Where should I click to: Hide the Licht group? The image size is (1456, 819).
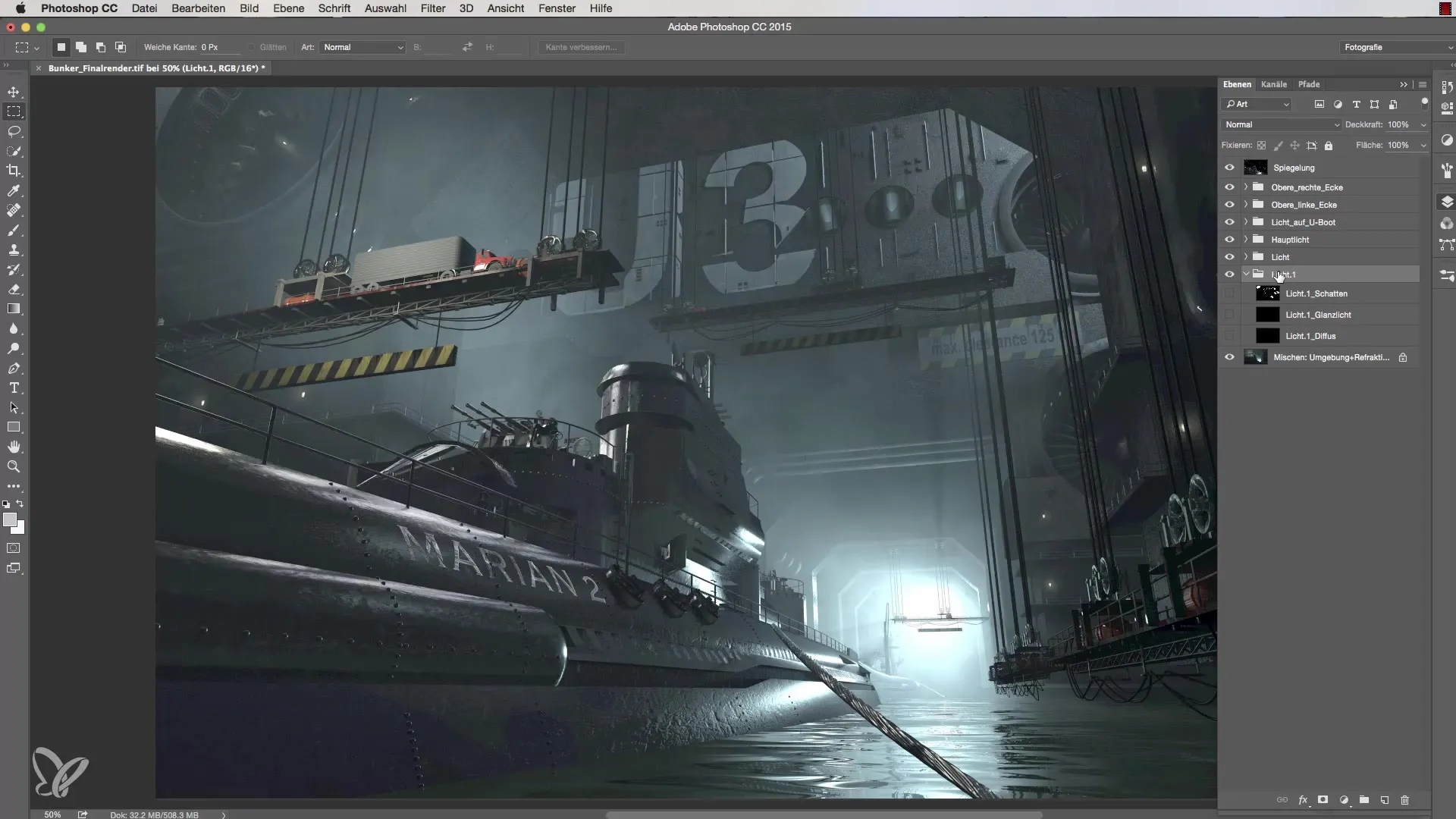(x=1229, y=257)
